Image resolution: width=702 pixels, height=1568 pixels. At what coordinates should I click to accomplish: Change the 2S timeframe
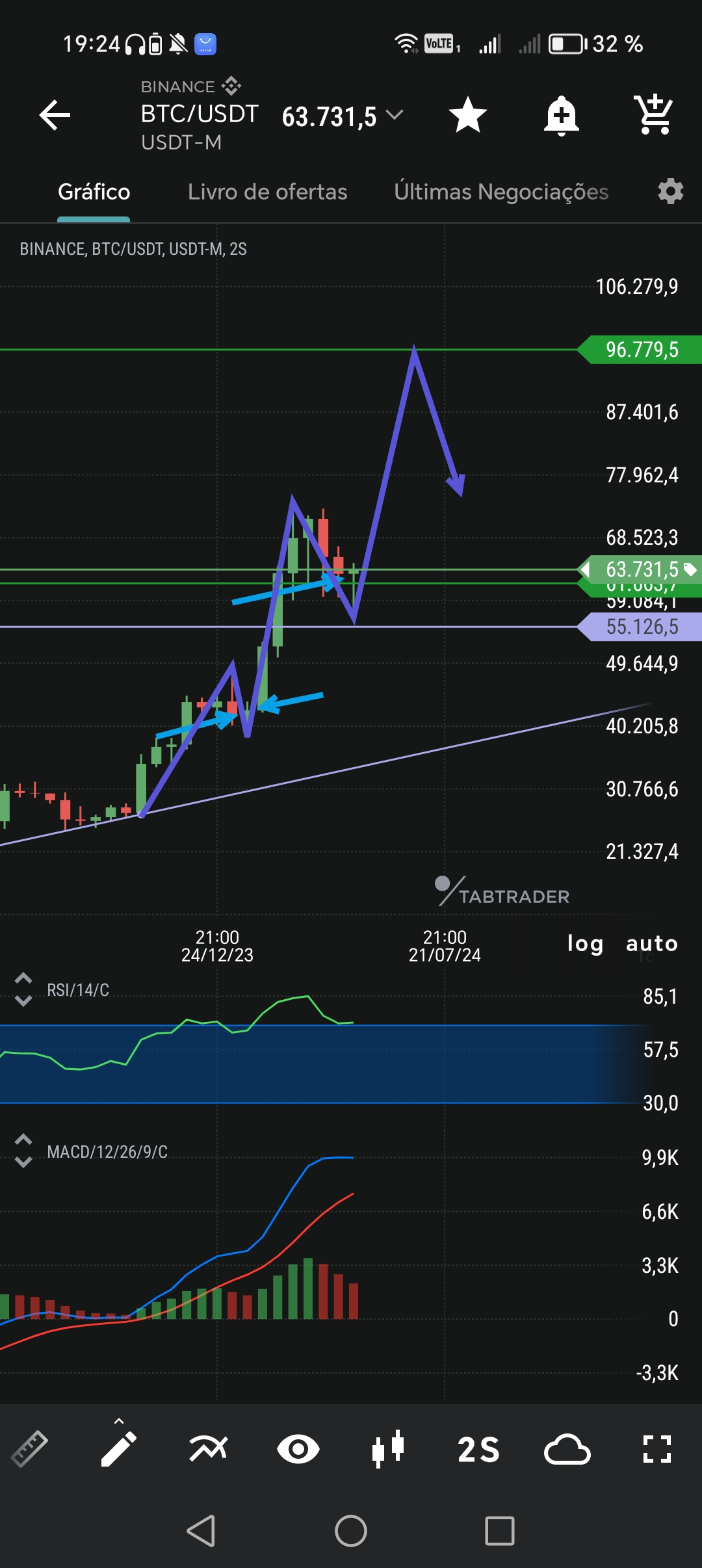(x=478, y=1449)
